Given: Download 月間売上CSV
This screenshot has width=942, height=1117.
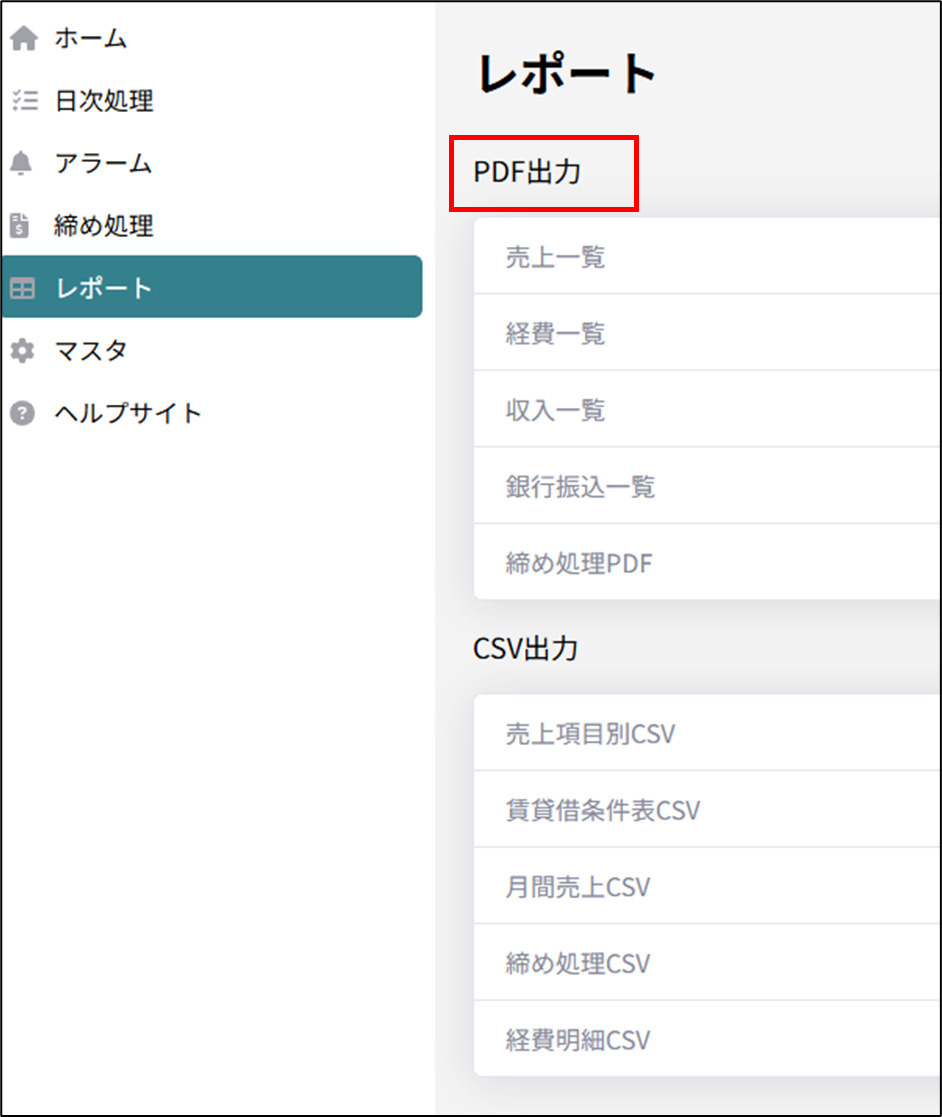Looking at the screenshot, I should [578, 887].
